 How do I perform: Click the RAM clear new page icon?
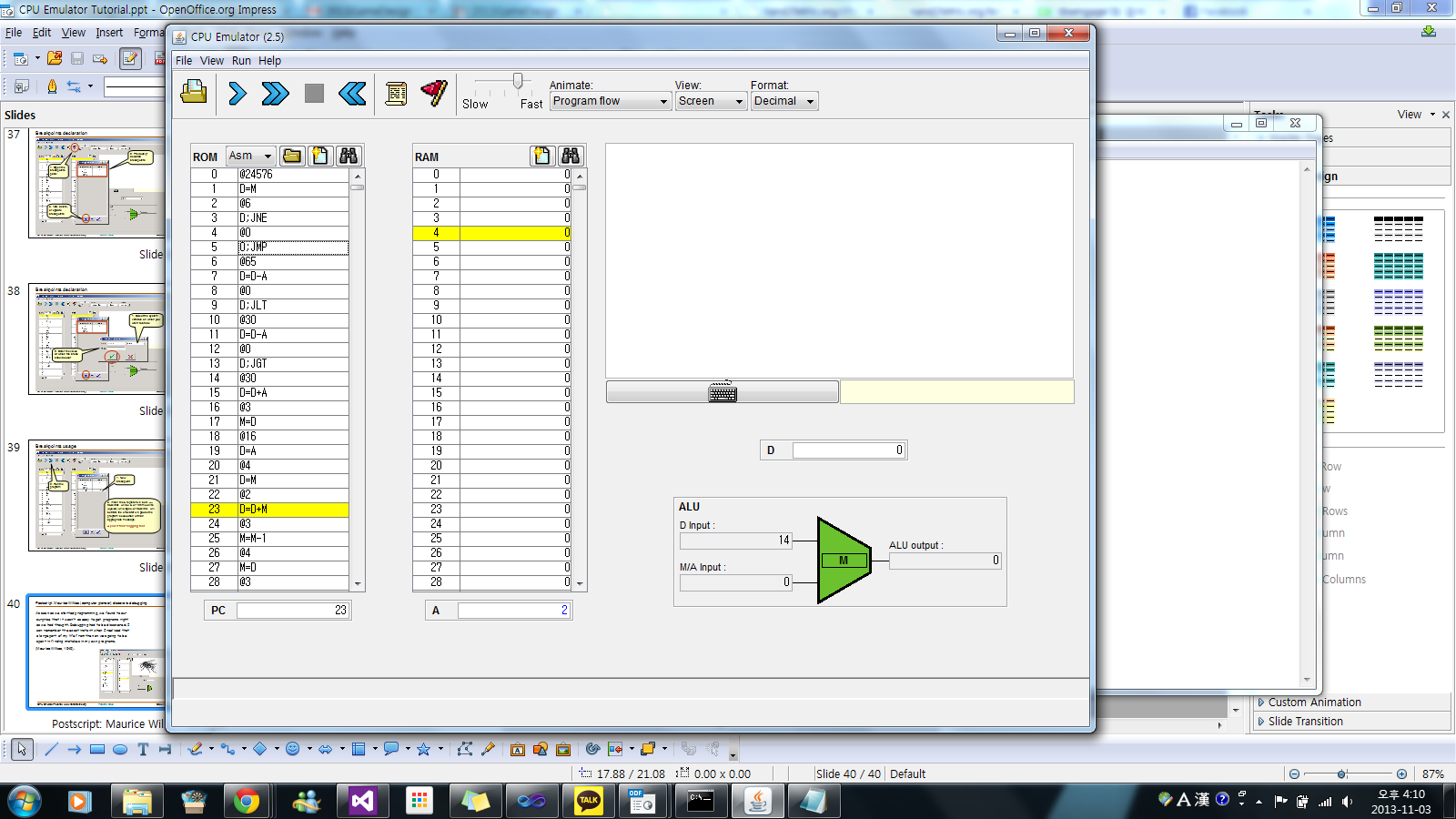pyautogui.click(x=542, y=156)
